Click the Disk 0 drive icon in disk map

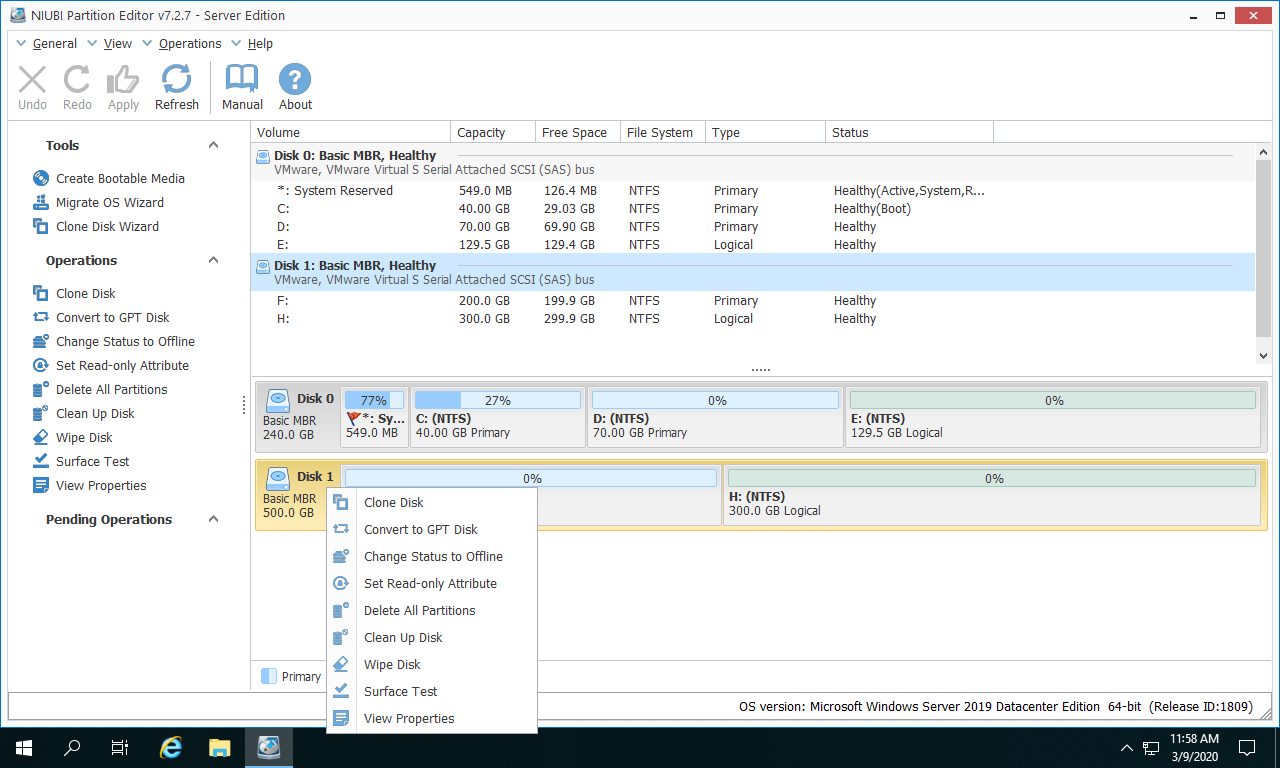click(279, 399)
